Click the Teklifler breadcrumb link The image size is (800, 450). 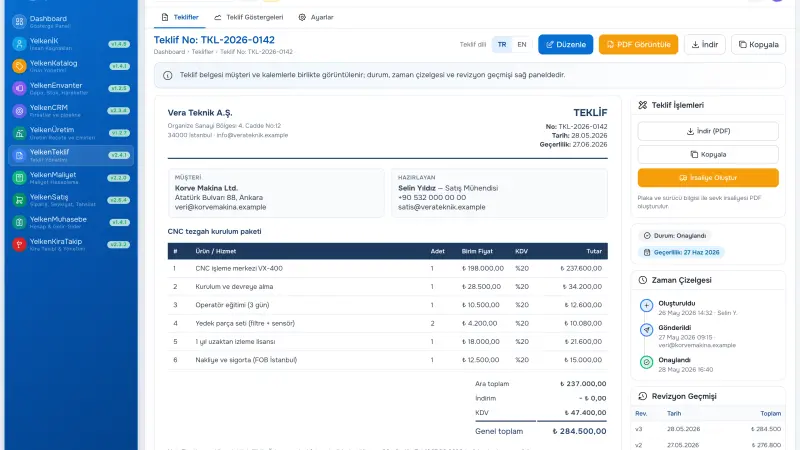tap(203, 52)
